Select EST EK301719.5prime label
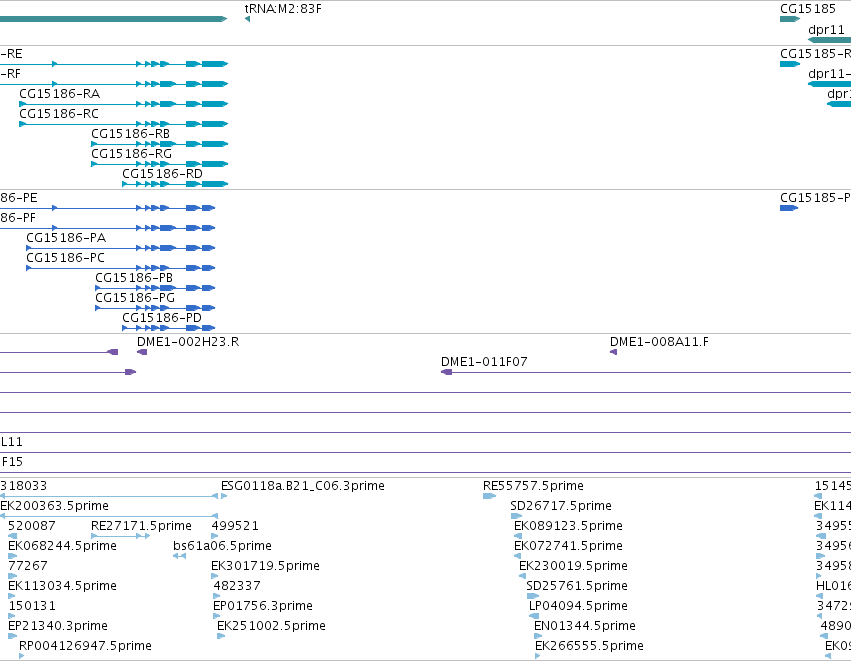This screenshot has width=851, height=661. pos(265,566)
